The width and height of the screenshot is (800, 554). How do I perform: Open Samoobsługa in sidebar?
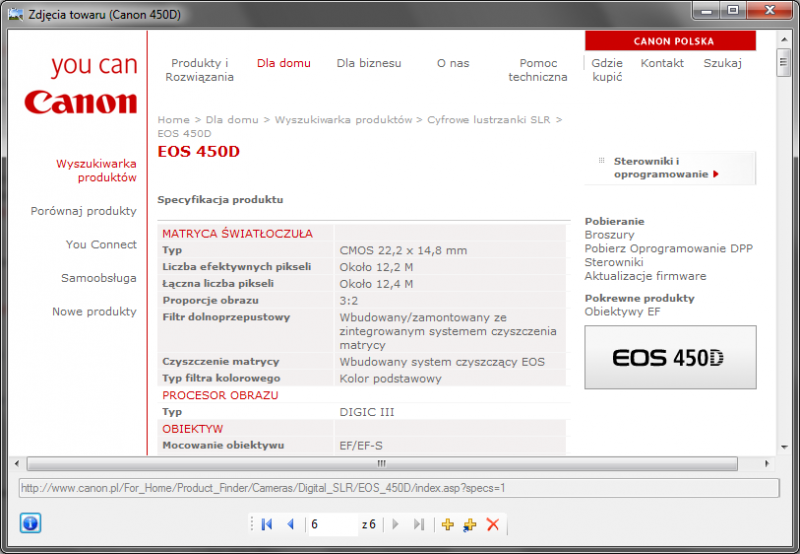click(x=99, y=278)
